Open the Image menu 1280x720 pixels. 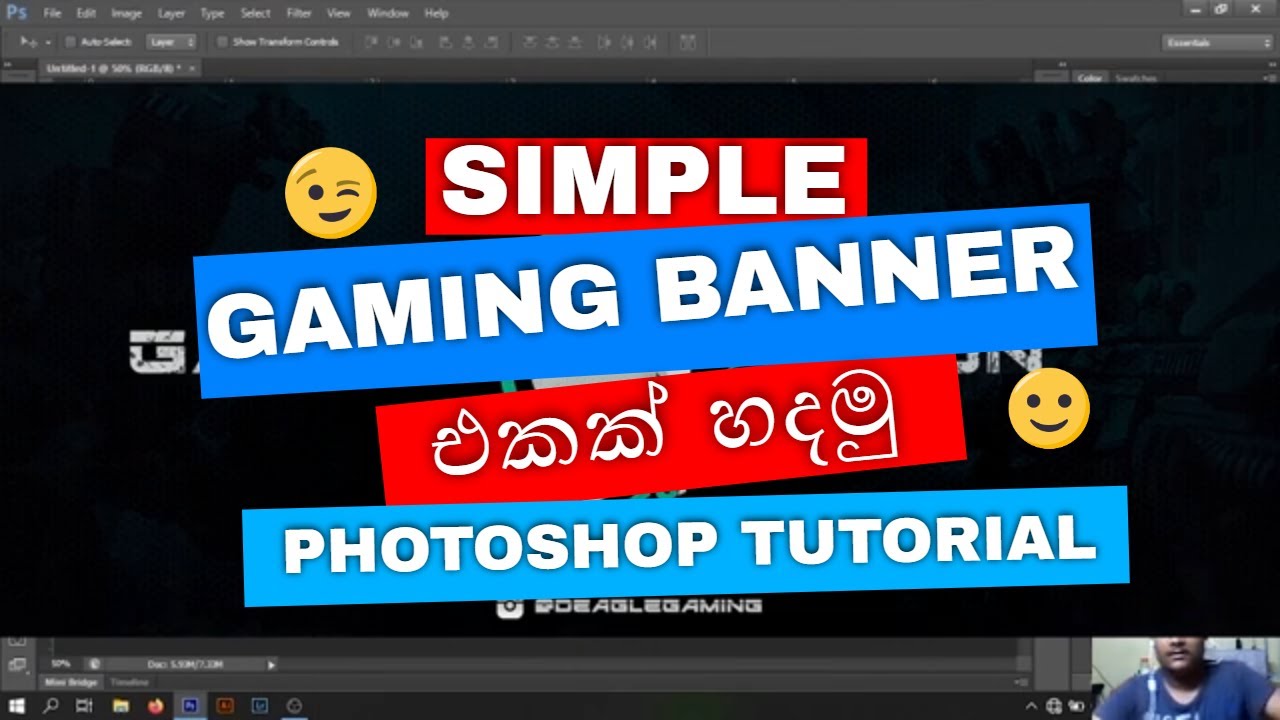pos(126,13)
